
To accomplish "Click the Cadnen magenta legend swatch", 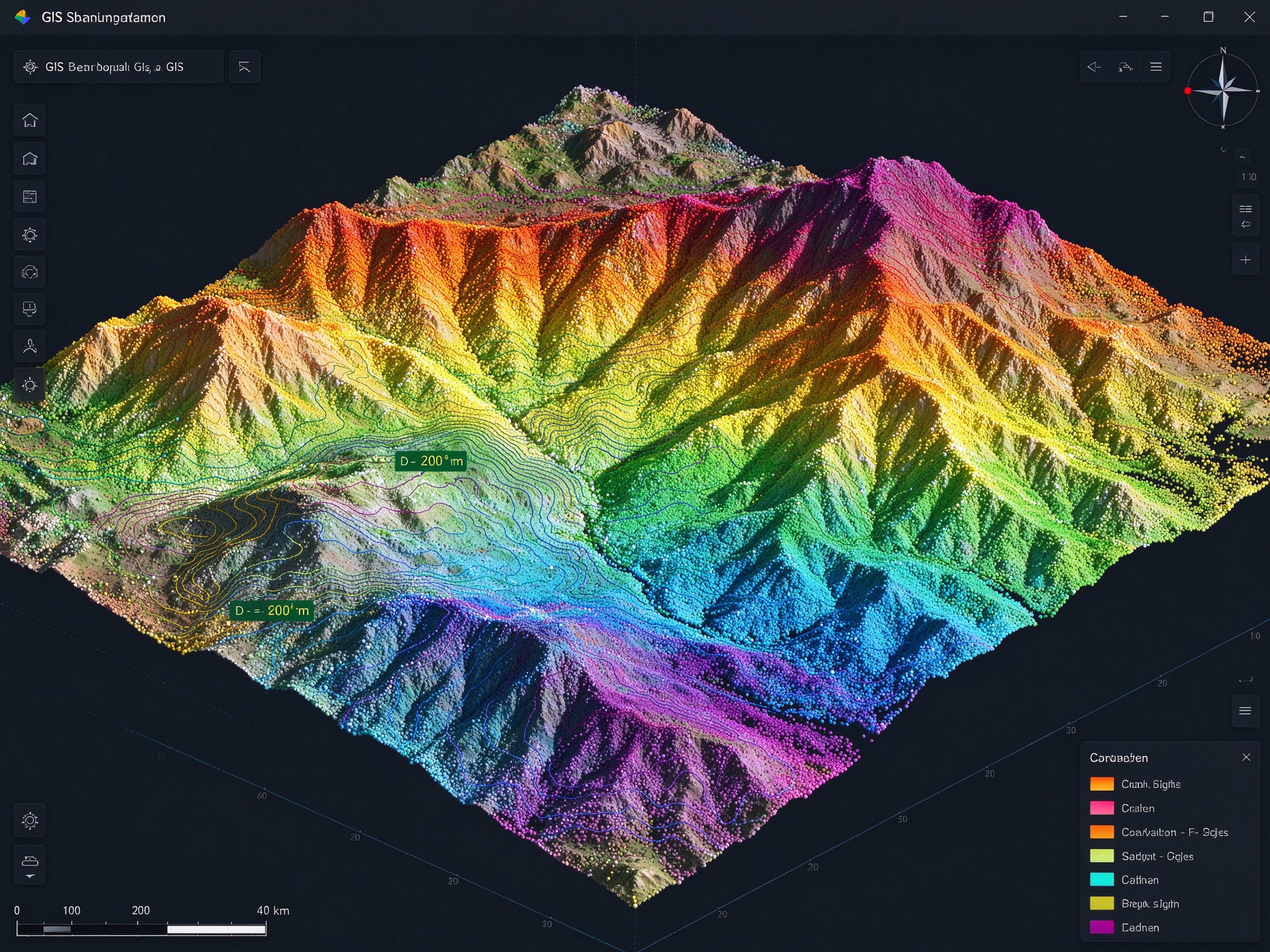I will (1102, 927).
